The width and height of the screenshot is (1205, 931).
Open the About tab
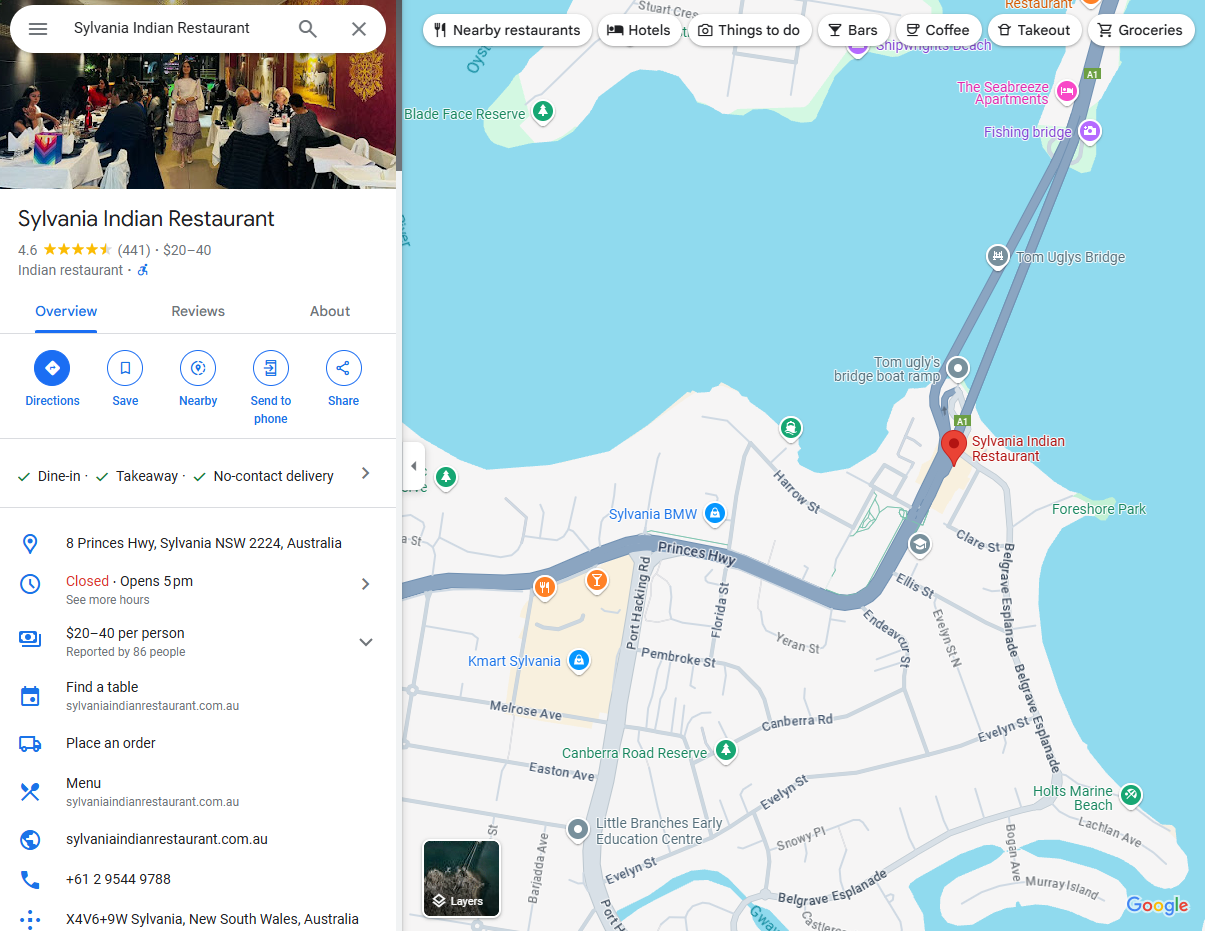330,311
